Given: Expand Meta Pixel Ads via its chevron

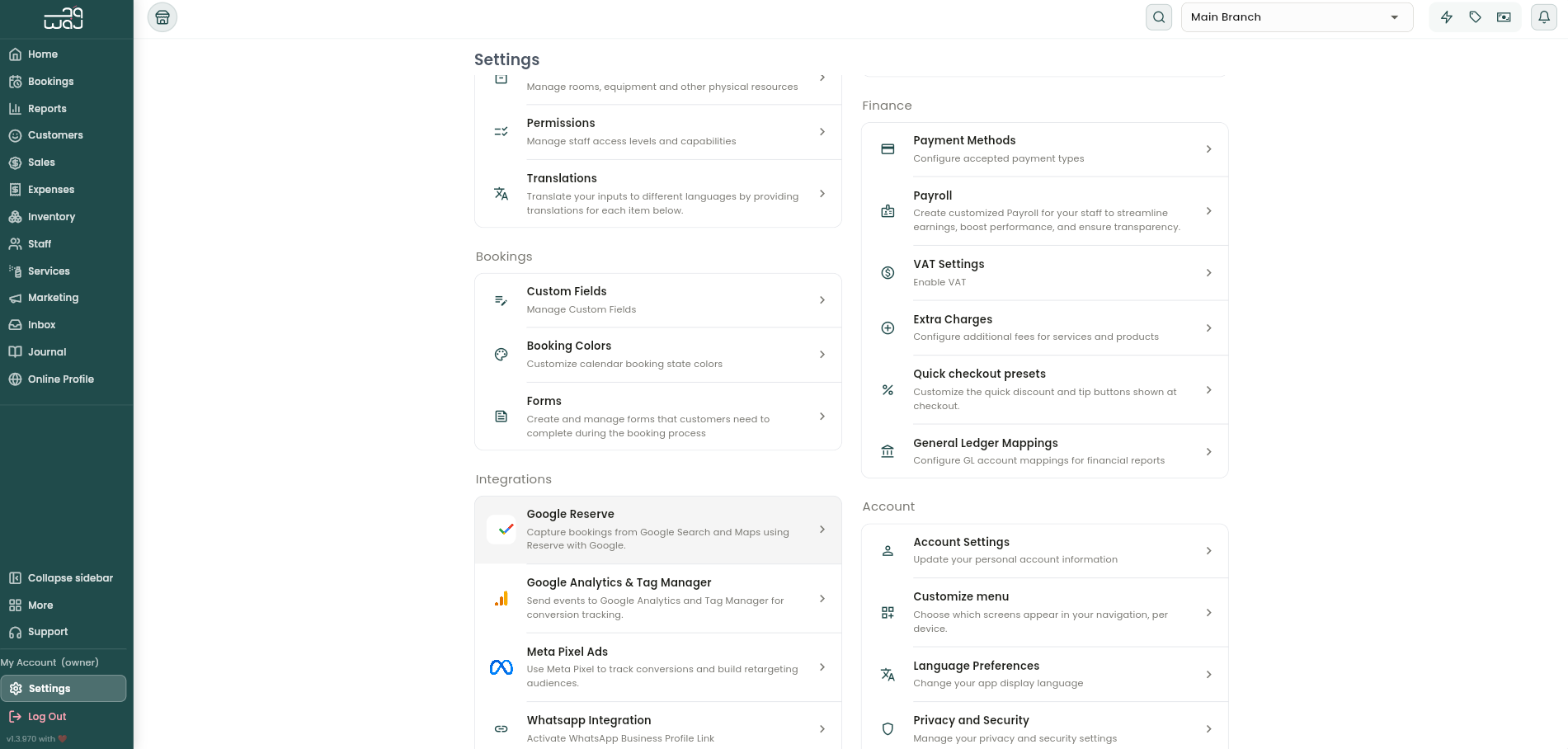Looking at the screenshot, I should pos(822,667).
